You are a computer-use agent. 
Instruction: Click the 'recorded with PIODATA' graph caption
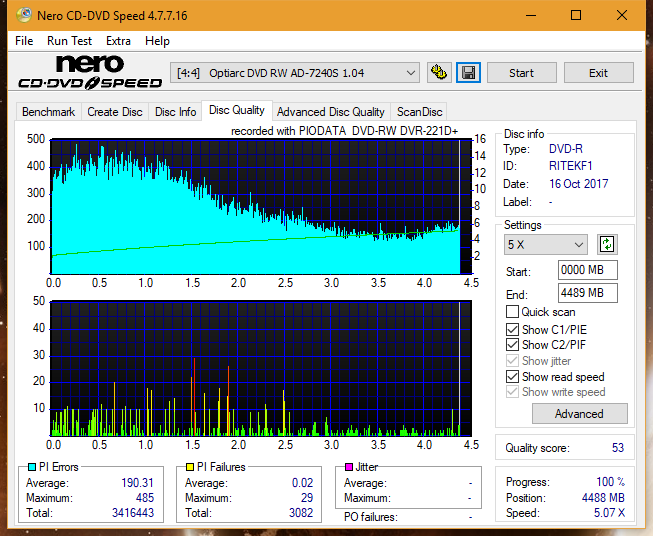coord(345,131)
